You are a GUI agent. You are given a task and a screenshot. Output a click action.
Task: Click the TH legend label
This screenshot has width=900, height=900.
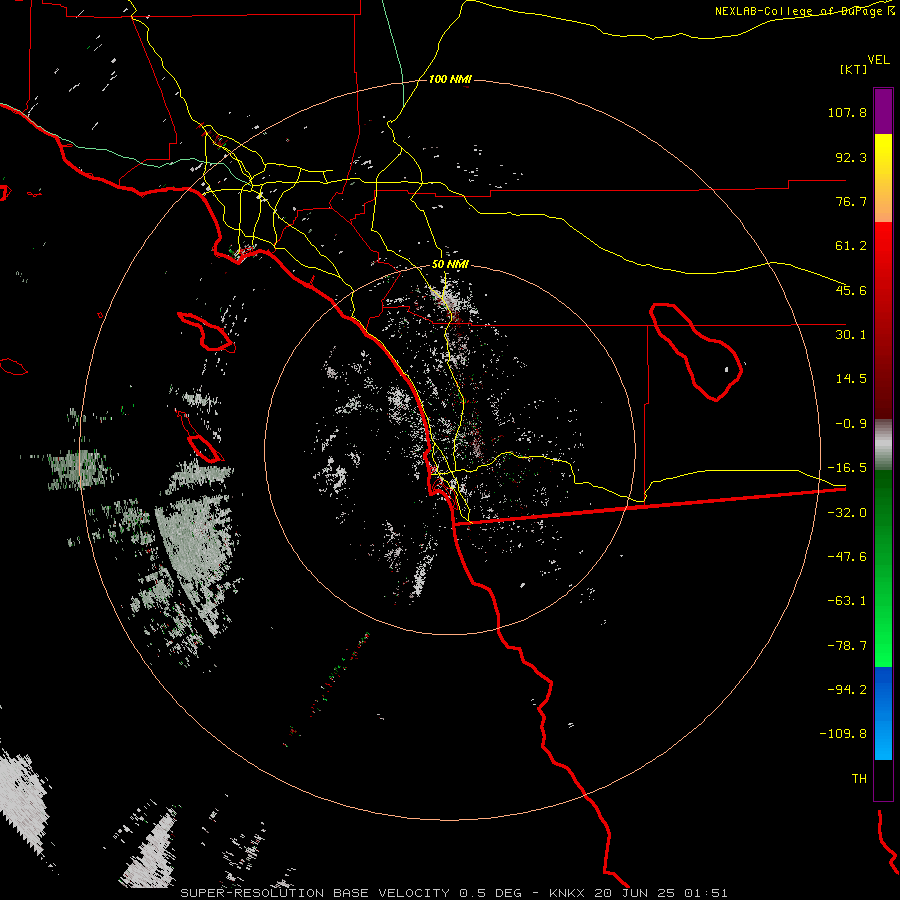859,779
